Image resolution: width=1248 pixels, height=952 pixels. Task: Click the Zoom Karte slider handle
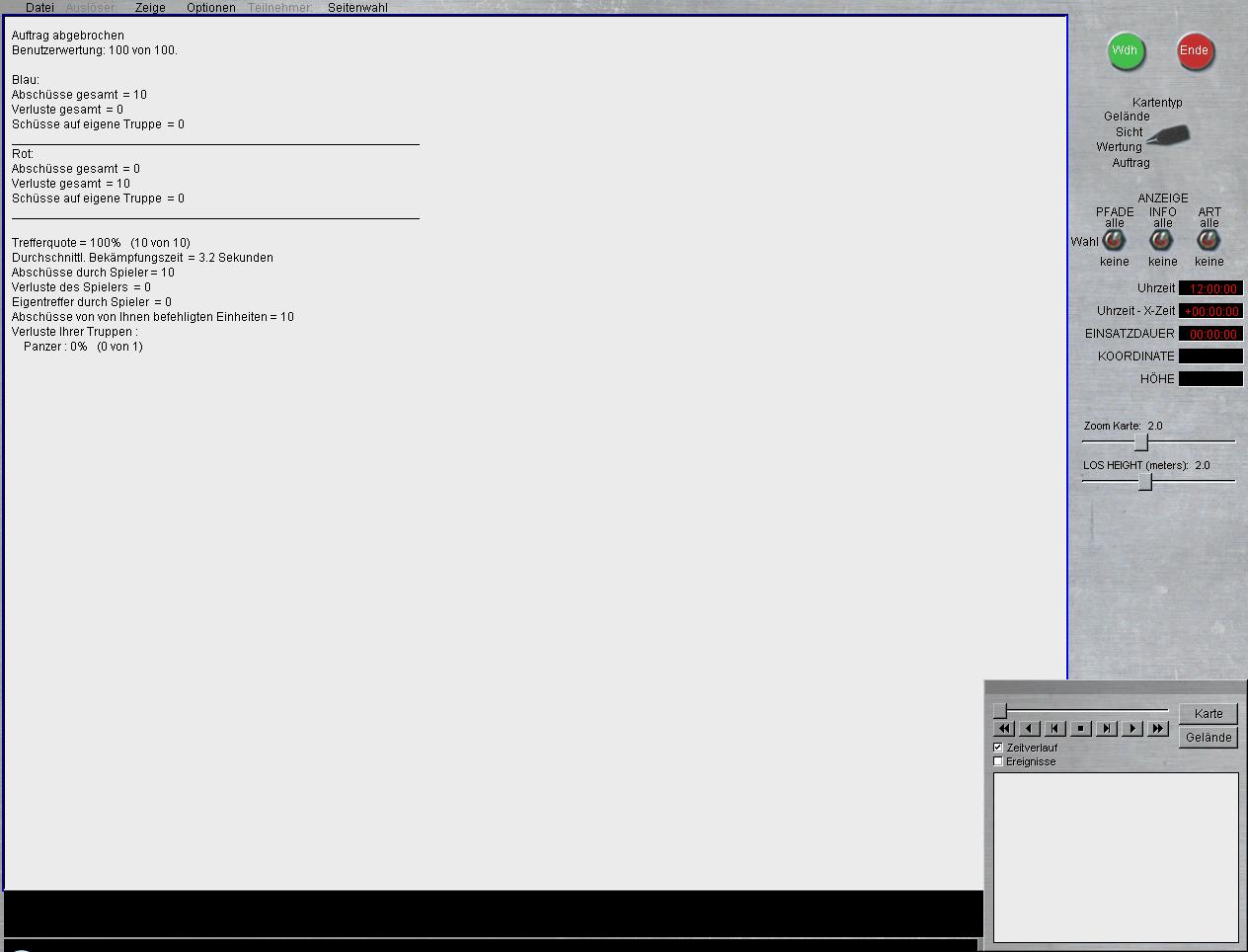1140,442
